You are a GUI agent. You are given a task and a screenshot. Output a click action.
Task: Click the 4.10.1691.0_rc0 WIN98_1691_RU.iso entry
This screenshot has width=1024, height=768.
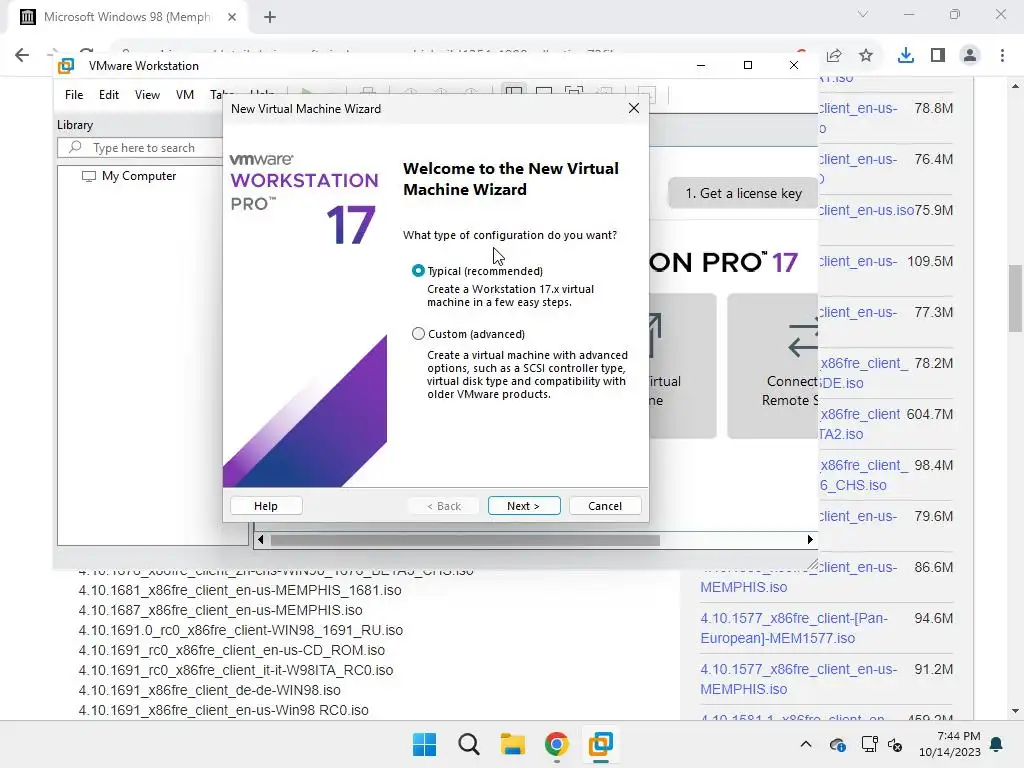[240, 630]
